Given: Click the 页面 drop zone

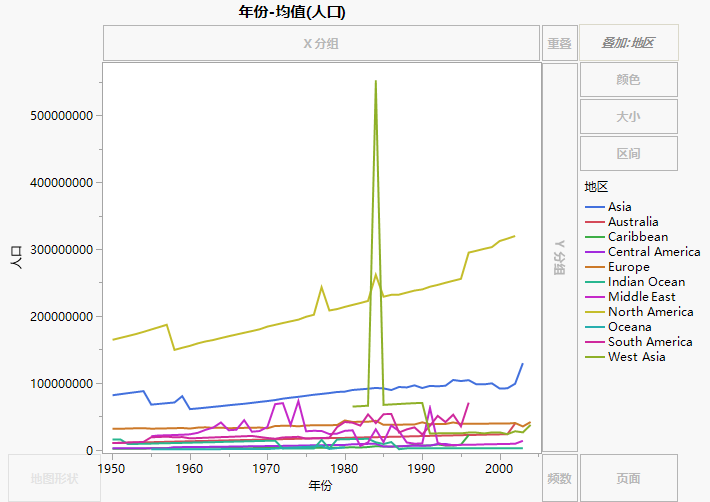Looking at the screenshot, I should [628, 478].
